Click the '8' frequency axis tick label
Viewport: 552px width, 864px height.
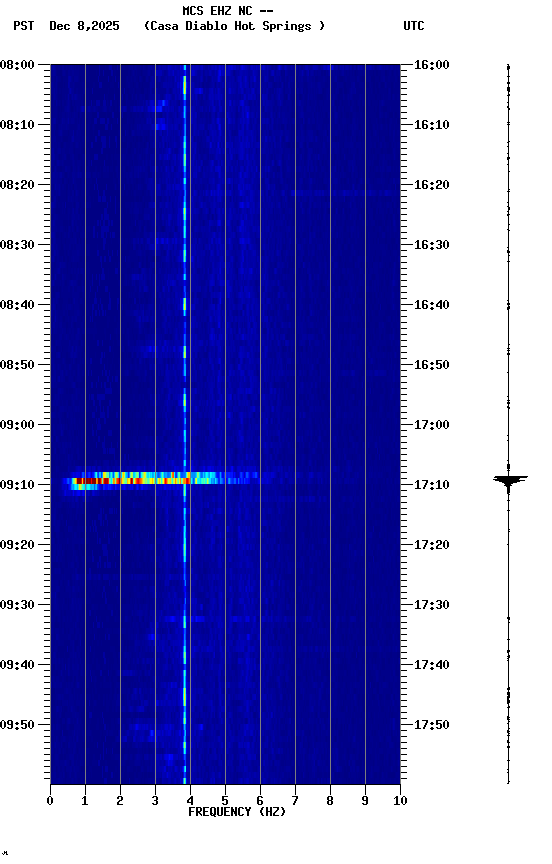click(330, 801)
